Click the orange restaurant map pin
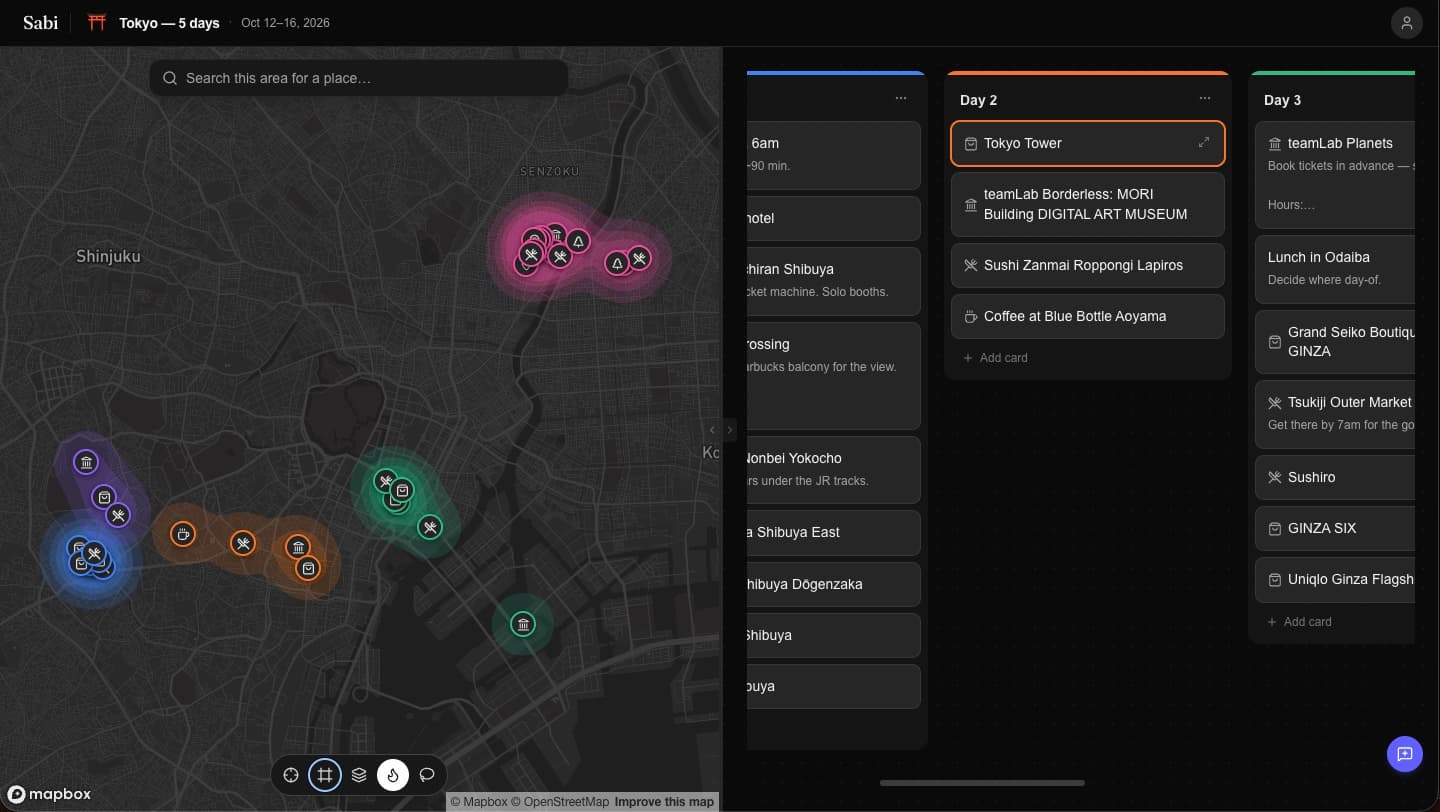 coord(243,543)
